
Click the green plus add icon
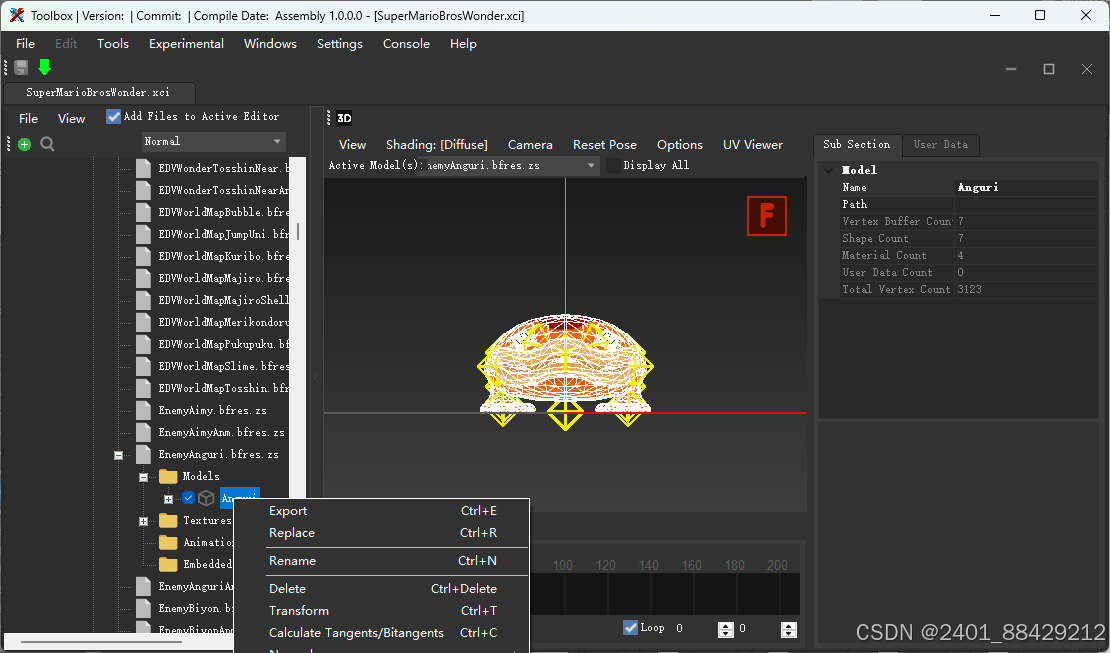(x=25, y=144)
